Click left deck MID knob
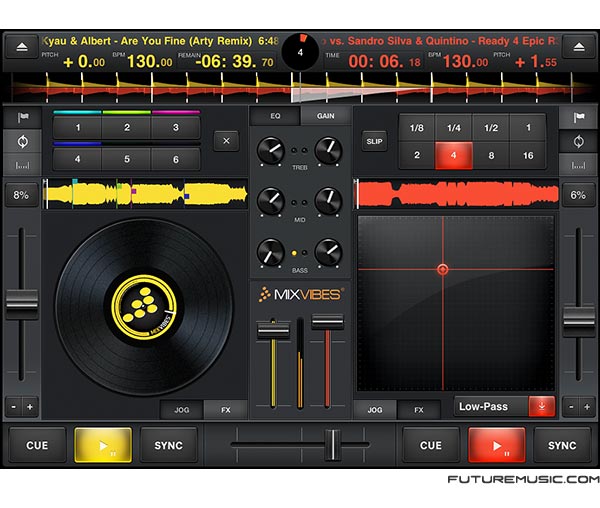The width and height of the screenshot is (600, 508). (x=271, y=201)
